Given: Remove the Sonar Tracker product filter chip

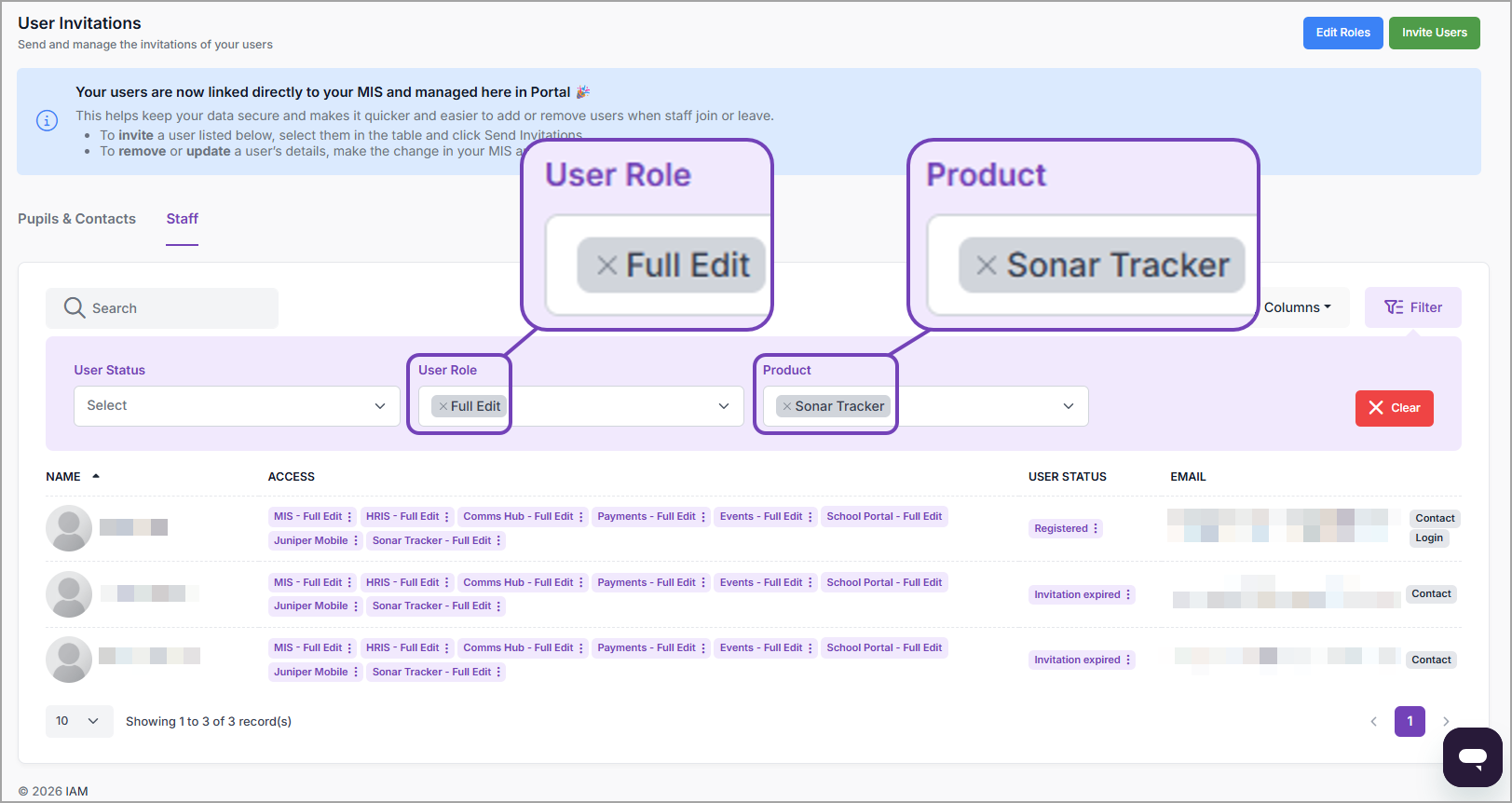Looking at the screenshot, I should tap(787, 406).
